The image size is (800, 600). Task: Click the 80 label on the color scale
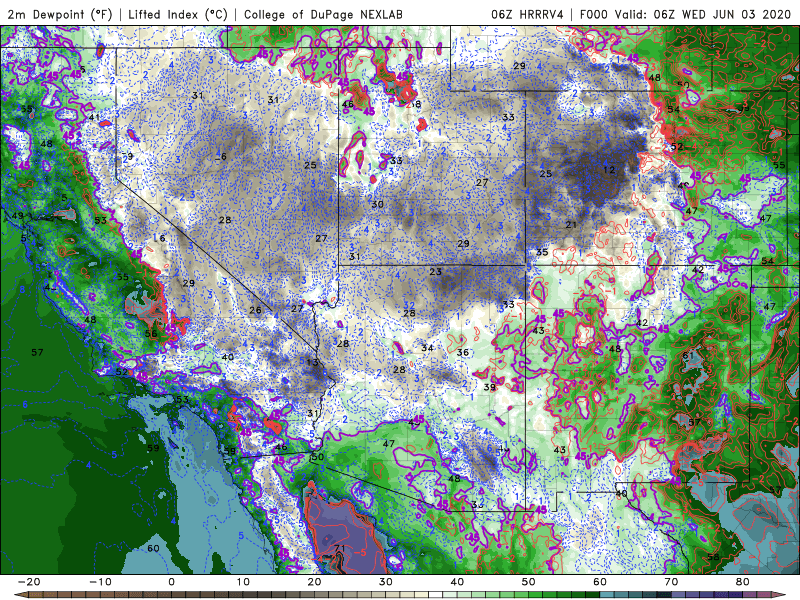[x=743, y=582]
